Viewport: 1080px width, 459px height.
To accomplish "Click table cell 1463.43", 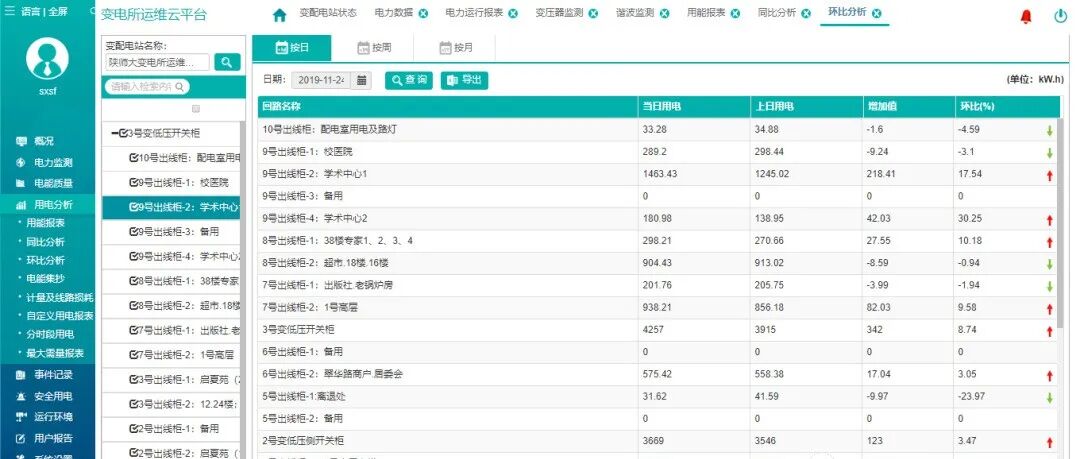I will [x=662, y=174].
